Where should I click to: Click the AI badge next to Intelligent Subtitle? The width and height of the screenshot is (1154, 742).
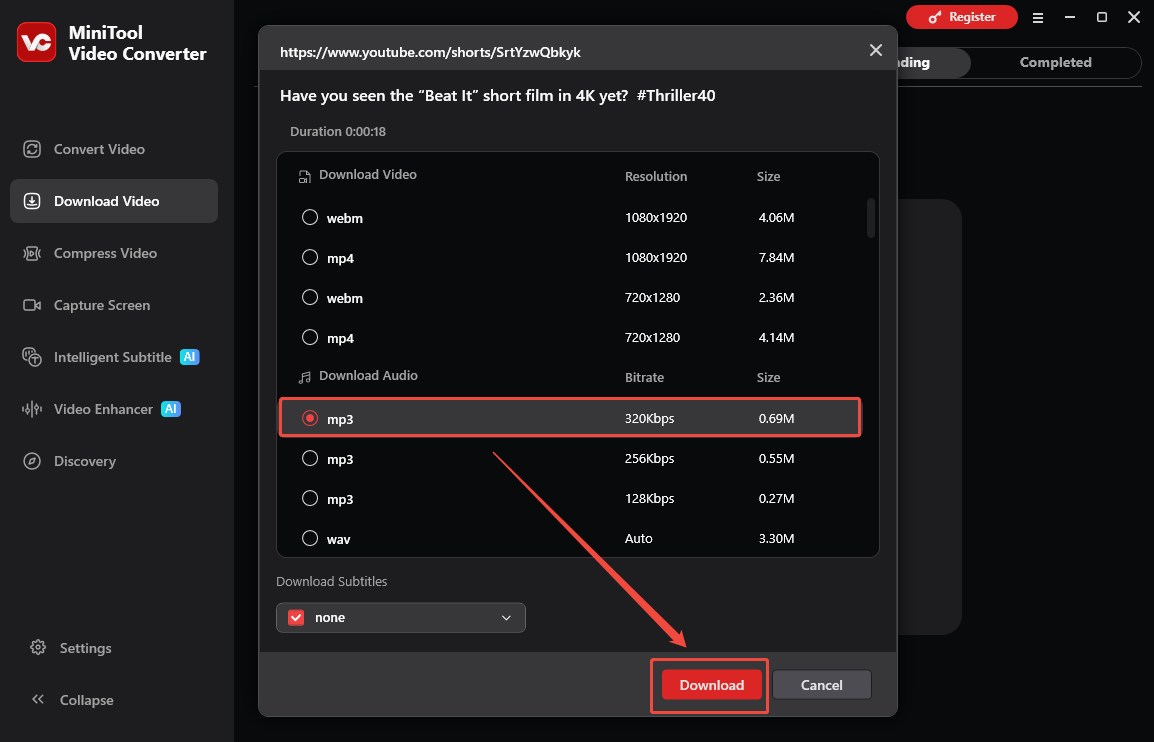[x=190, y=357]
